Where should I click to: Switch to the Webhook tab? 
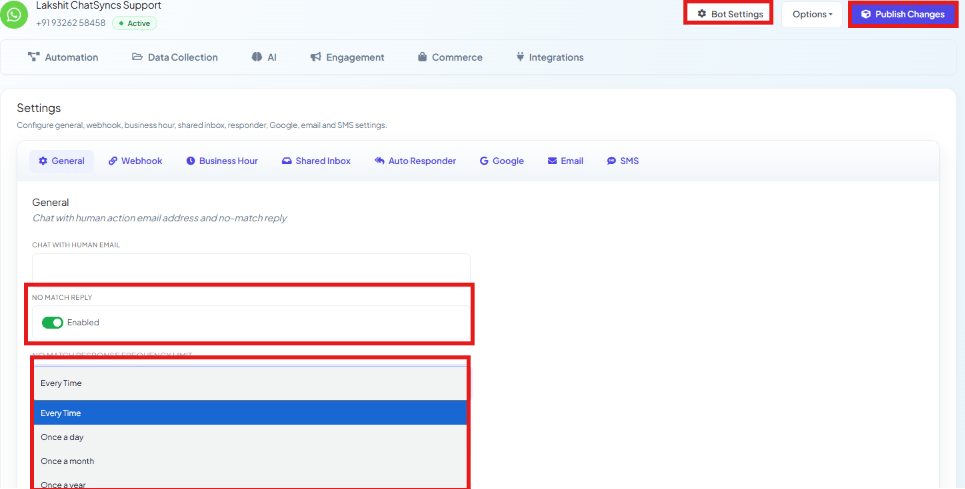135,161
